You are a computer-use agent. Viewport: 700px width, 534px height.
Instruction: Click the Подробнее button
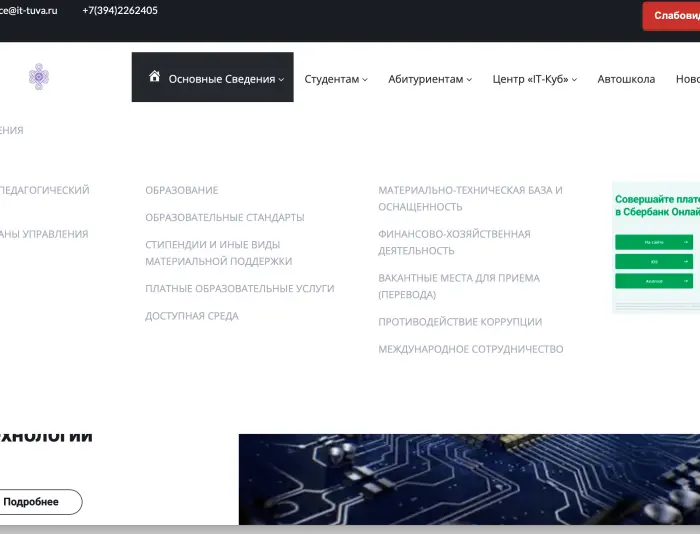pos(32,502)
